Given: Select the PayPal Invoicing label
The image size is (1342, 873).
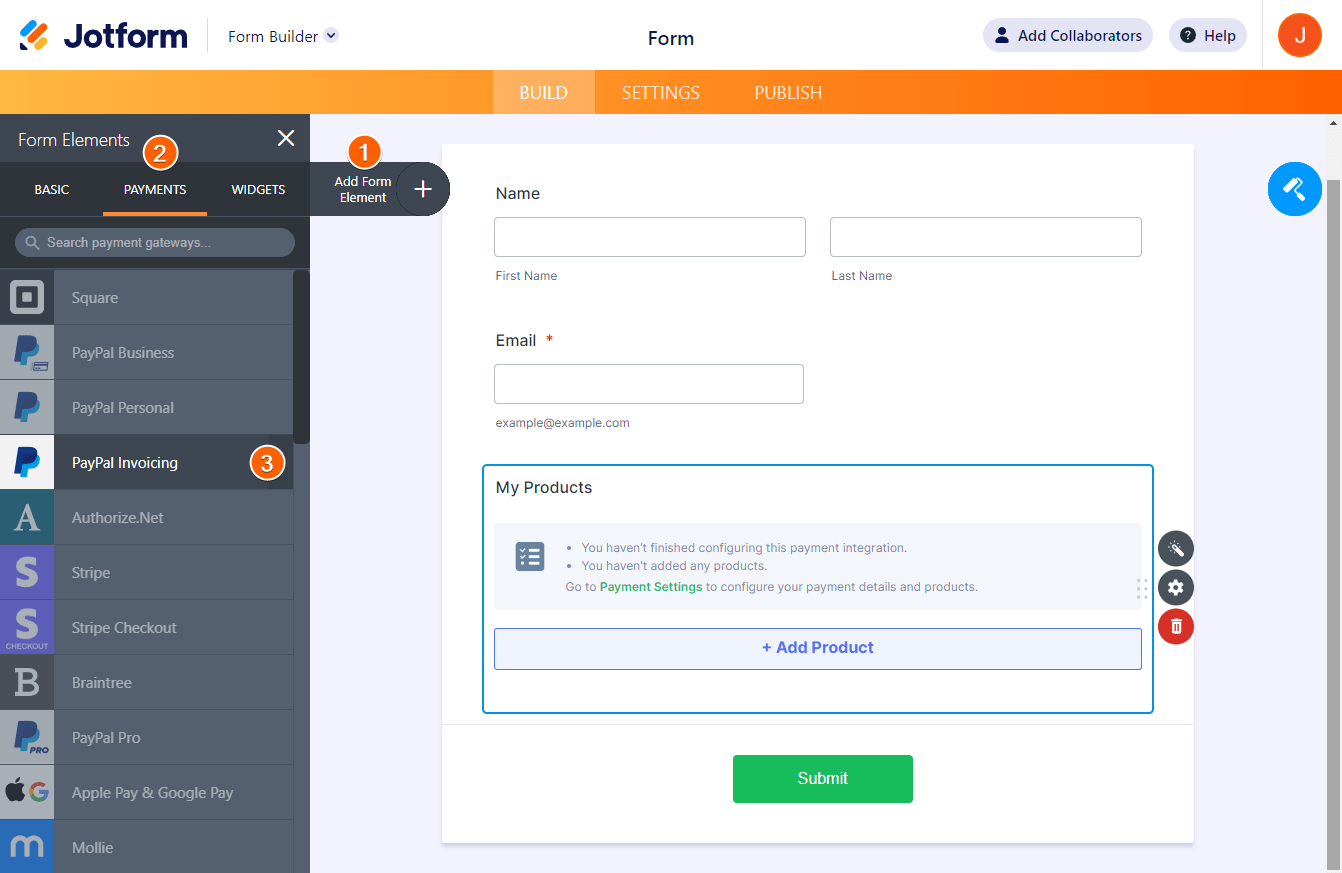Looking at the screenshot, I should (x=125, y=463).
